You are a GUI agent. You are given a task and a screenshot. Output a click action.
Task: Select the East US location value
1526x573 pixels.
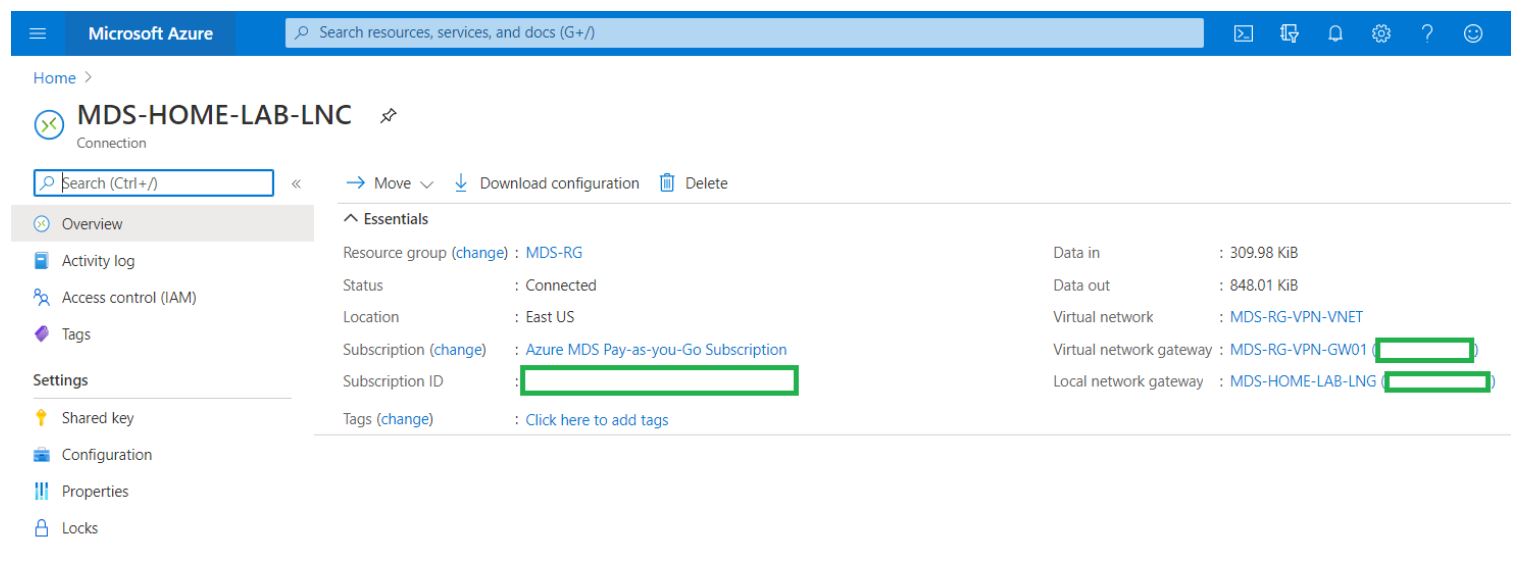click(x=550, y=317)
